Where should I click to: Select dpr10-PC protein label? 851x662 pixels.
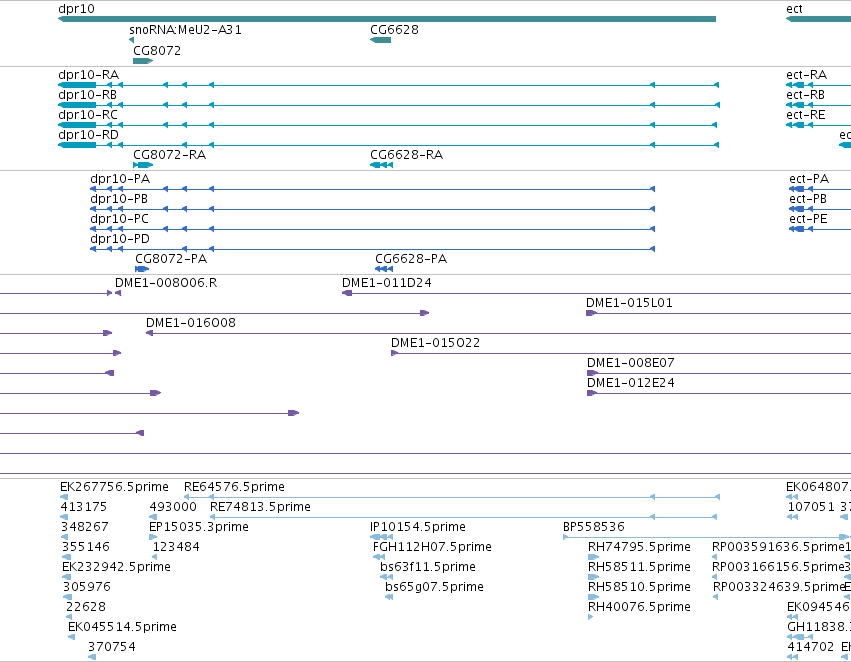(119, 219)
